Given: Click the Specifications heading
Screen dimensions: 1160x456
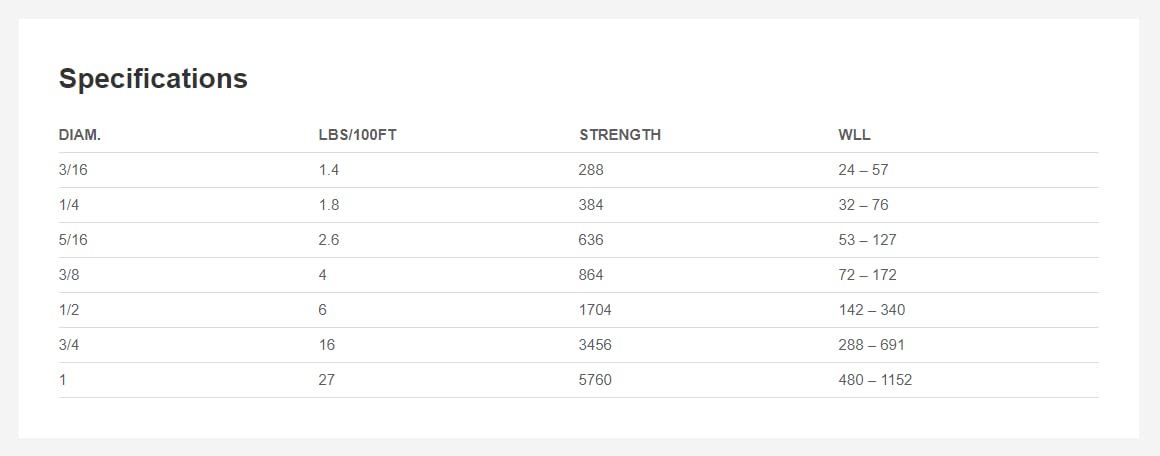Looking at the screenshot, I should [x=153, y=79].
